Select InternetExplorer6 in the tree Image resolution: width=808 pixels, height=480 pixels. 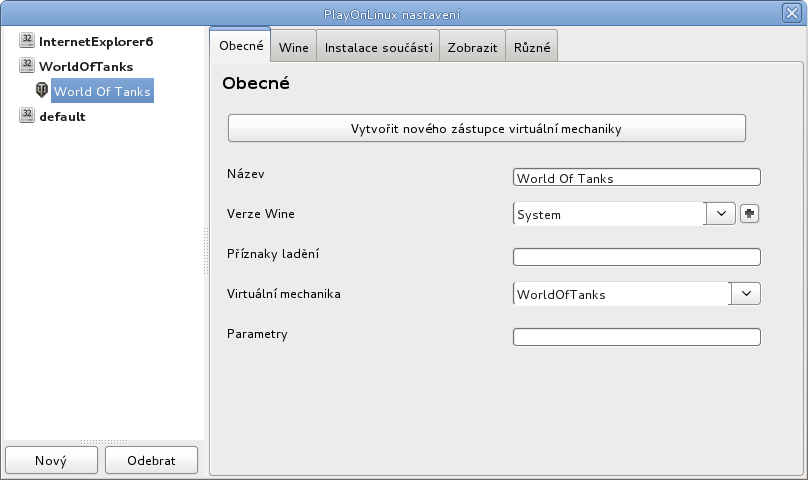[96, 42]
